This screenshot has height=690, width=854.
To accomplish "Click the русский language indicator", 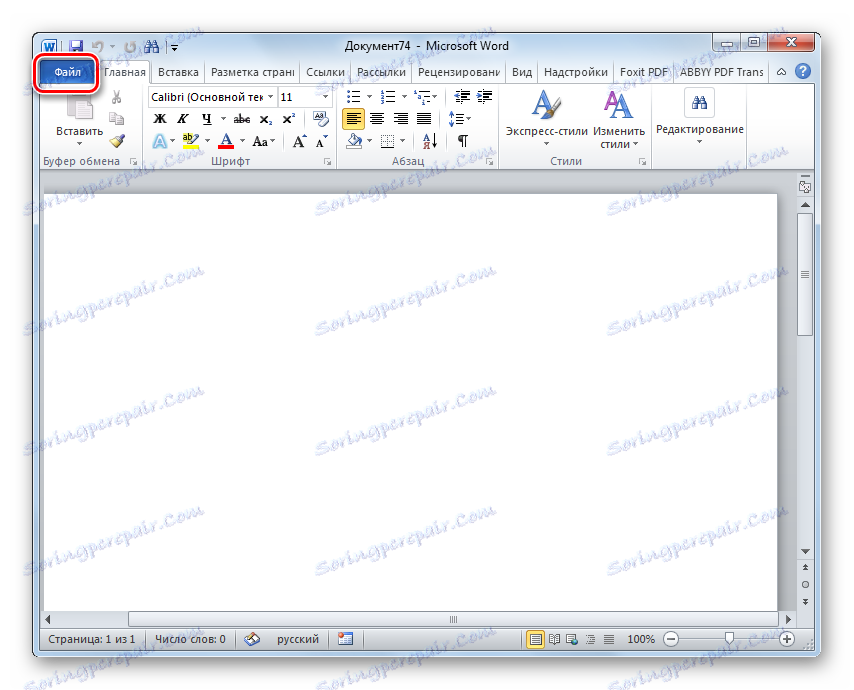I will click(297, 639).
